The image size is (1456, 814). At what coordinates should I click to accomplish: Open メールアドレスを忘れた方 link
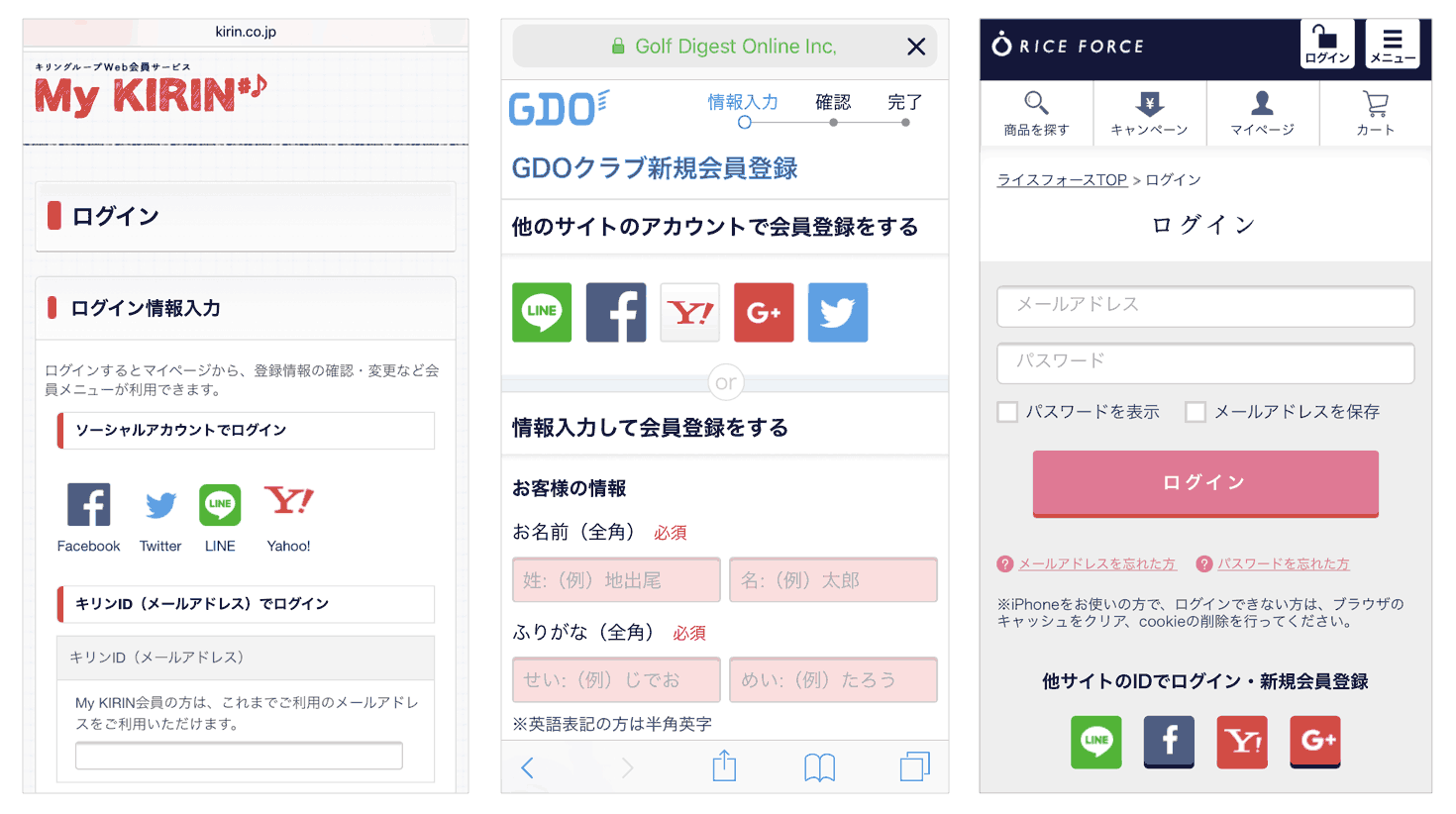click(x=1097, y=564)
